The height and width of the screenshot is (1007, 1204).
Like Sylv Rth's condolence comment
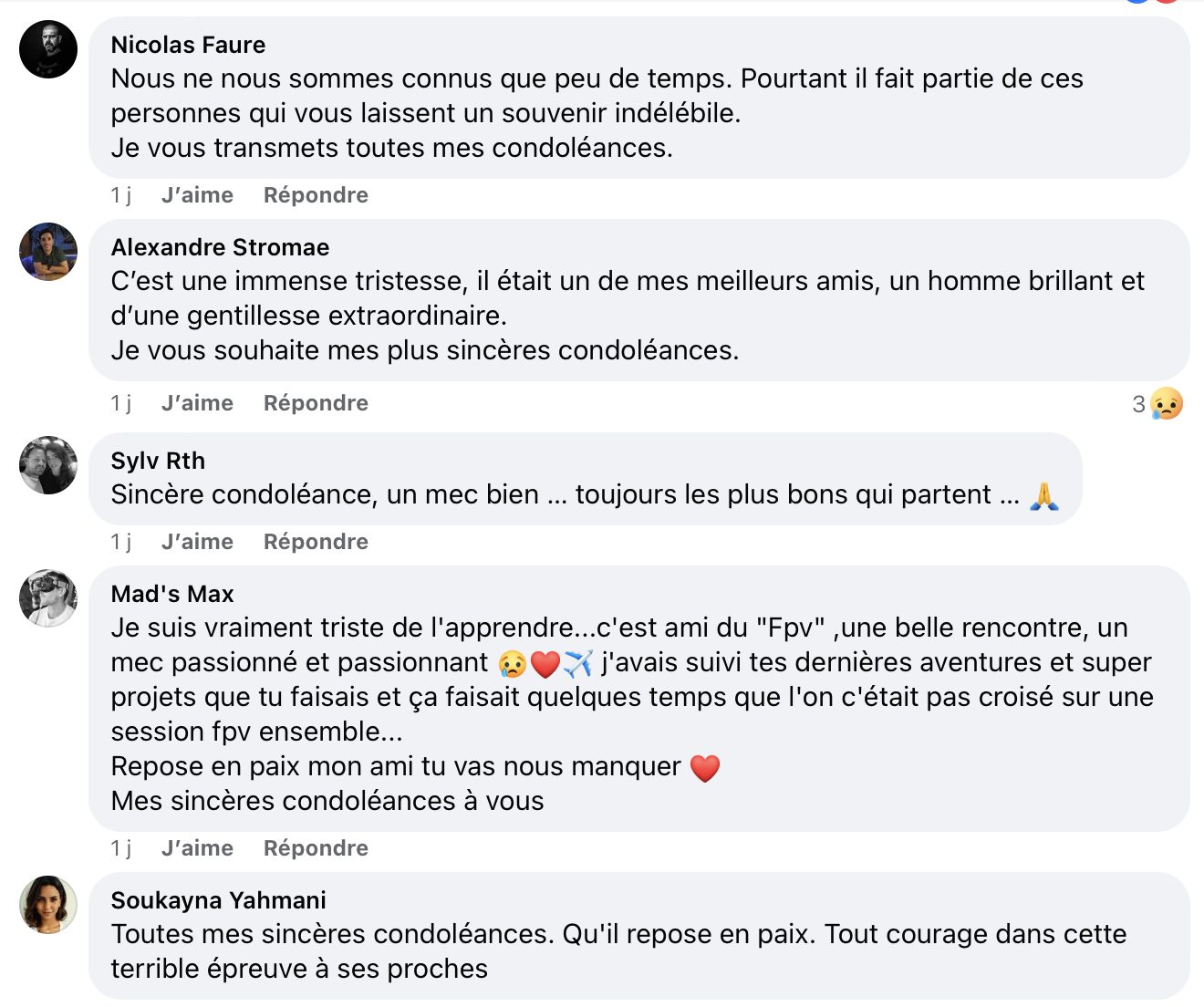(197, 542)
